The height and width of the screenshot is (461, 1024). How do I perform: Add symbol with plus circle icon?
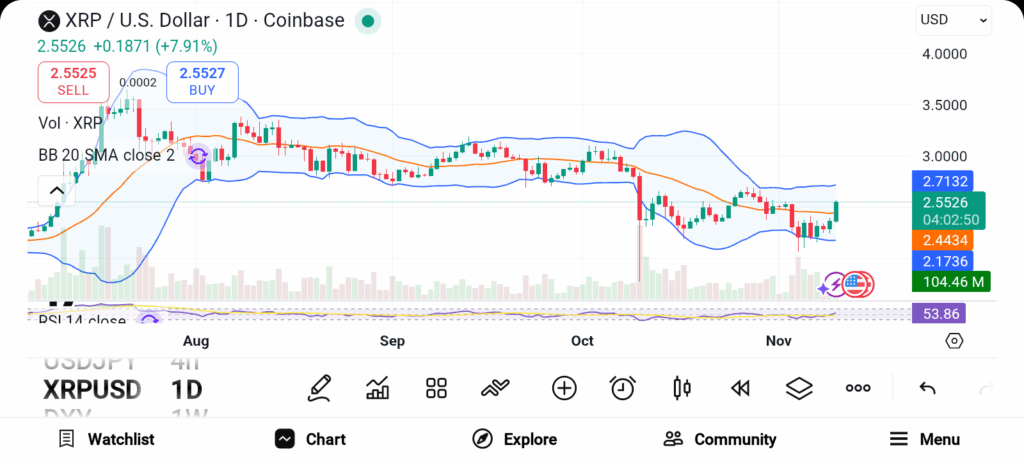(564, 388)
